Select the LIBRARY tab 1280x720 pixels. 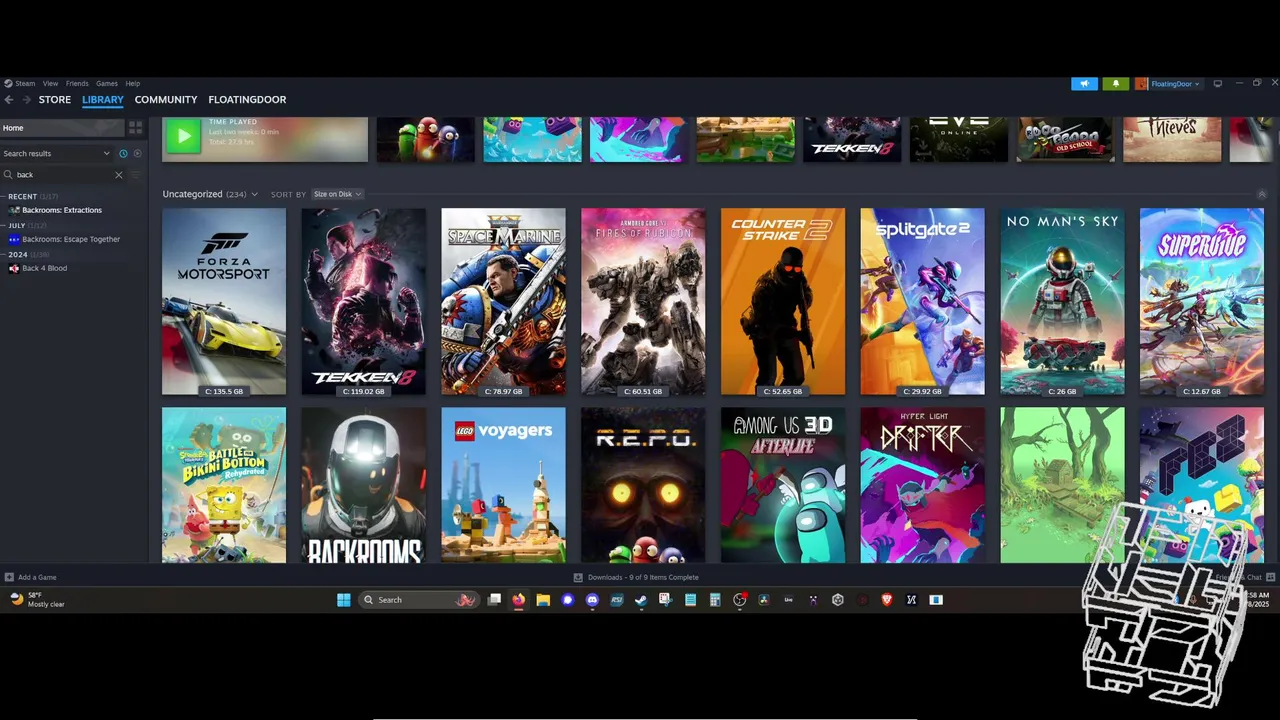pyautogui.click(x=103, y=100)
